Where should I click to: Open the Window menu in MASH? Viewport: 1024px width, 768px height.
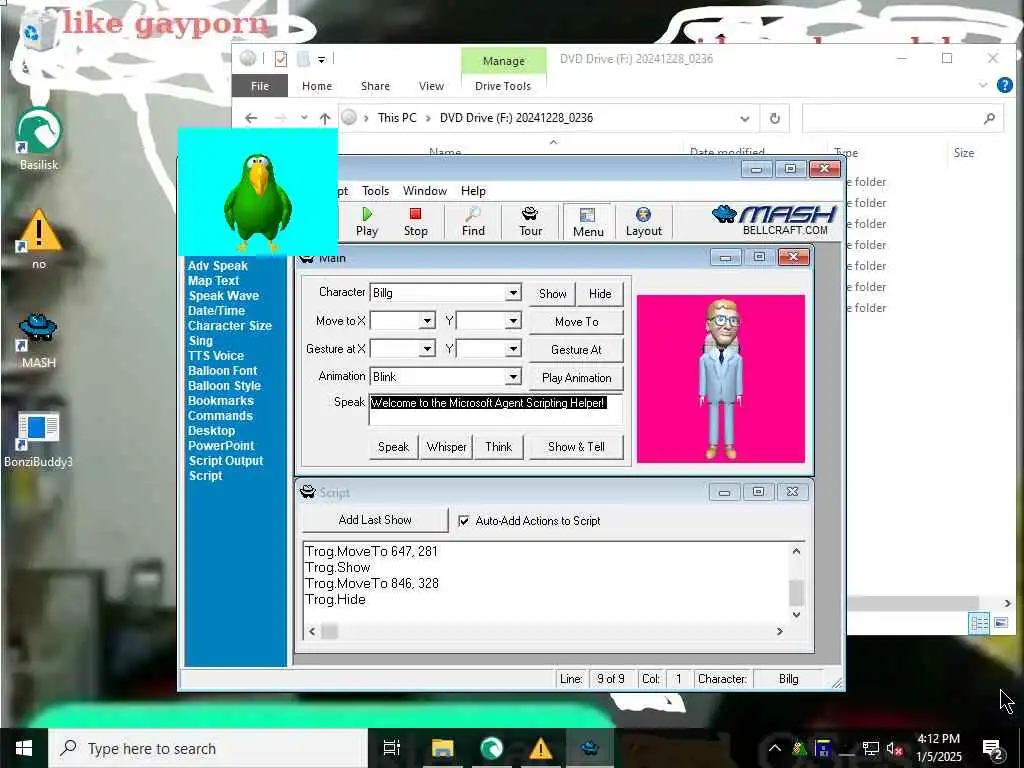pos(424,191)
